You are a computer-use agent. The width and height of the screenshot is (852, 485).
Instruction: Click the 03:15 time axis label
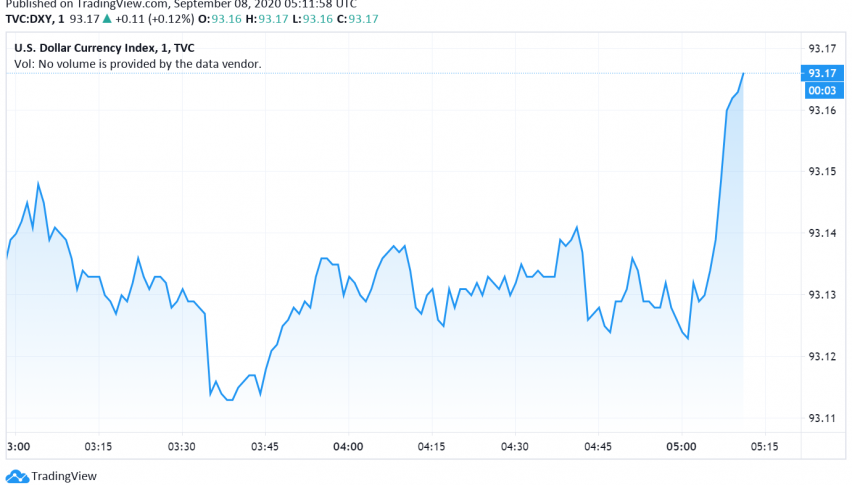point(98,446)
